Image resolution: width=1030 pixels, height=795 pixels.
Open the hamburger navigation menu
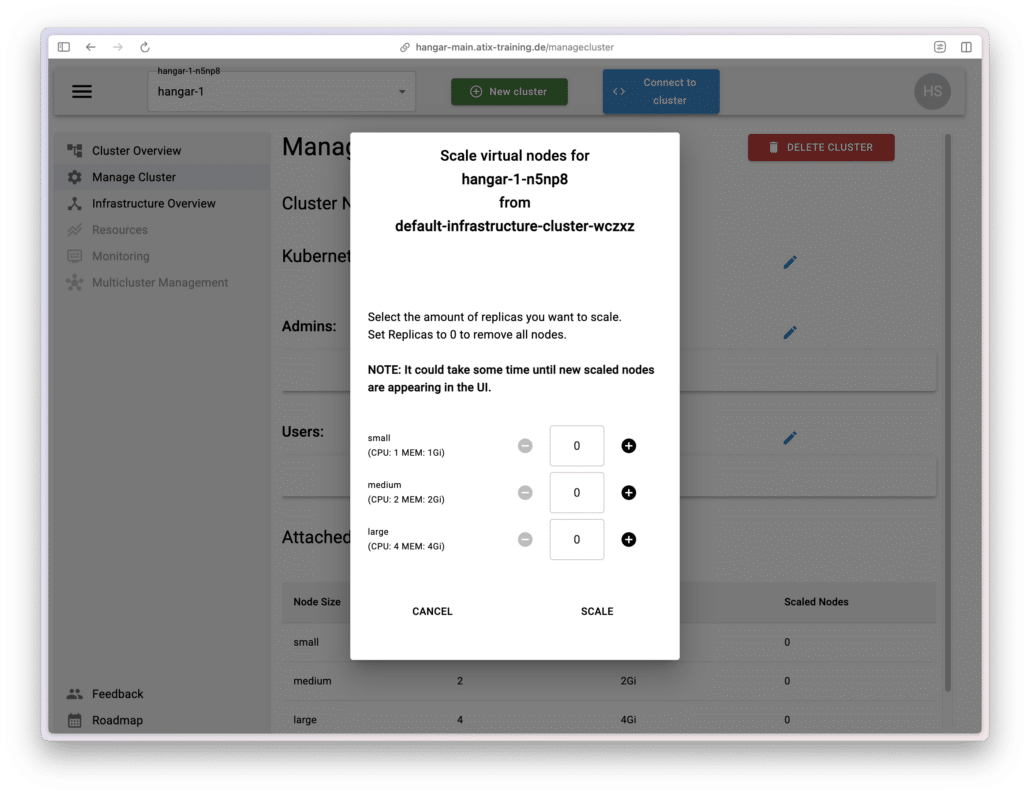(82, 92)
